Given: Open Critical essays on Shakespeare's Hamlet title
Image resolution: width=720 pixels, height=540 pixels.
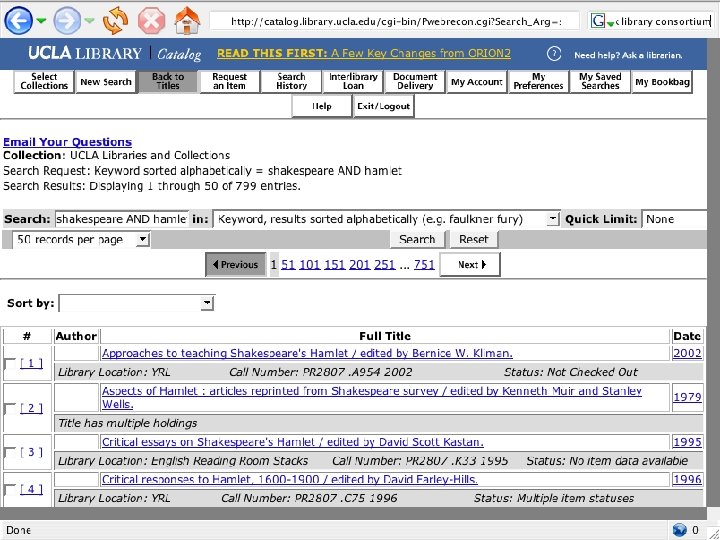Looking at the screenshot, I should pyautogui.click(x=292, y=442).
